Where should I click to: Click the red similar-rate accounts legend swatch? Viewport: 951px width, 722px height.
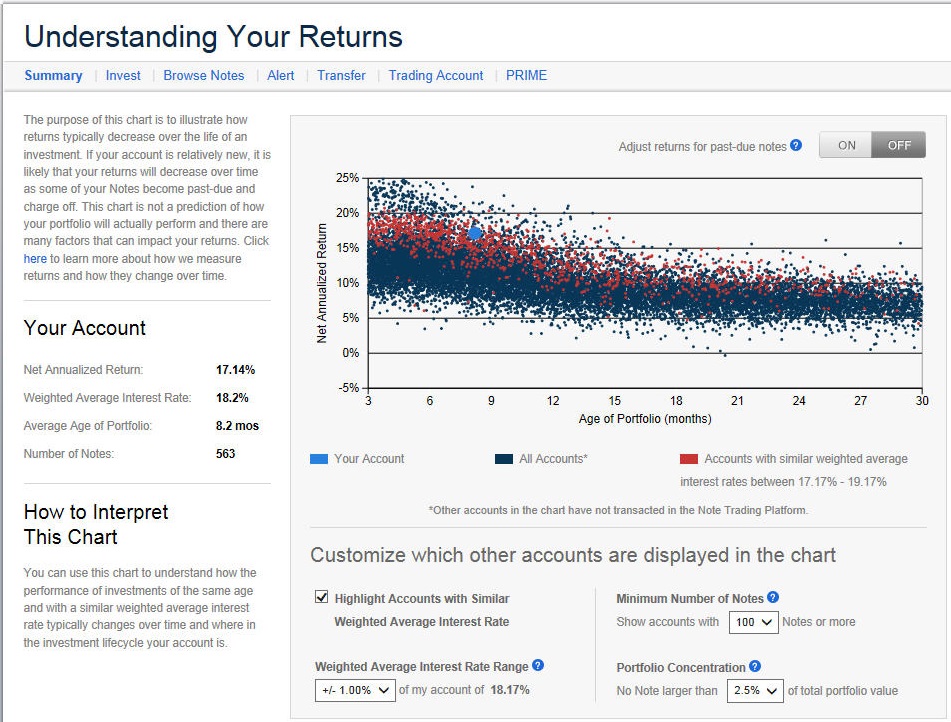[688, 459]
